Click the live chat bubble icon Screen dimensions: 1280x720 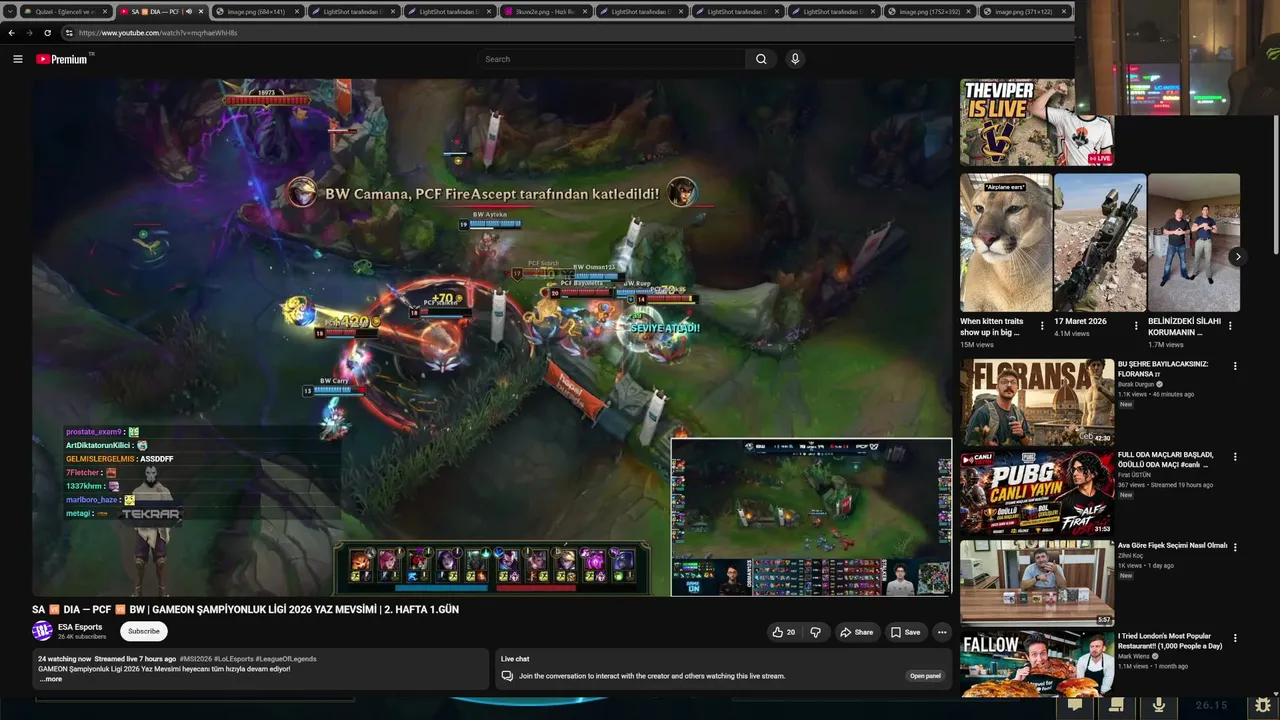click(x=507, y=676)
